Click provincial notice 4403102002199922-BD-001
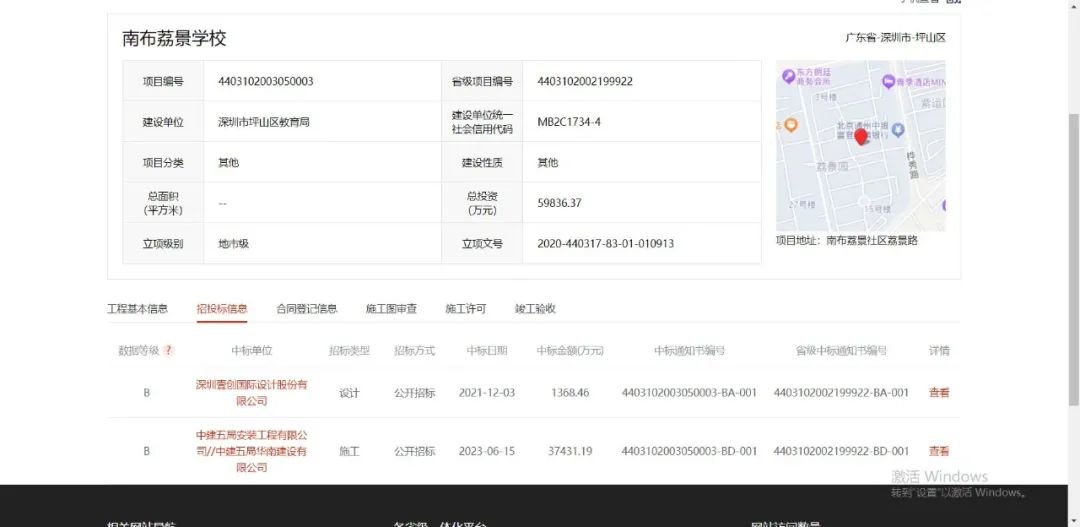 click(841, 451)
